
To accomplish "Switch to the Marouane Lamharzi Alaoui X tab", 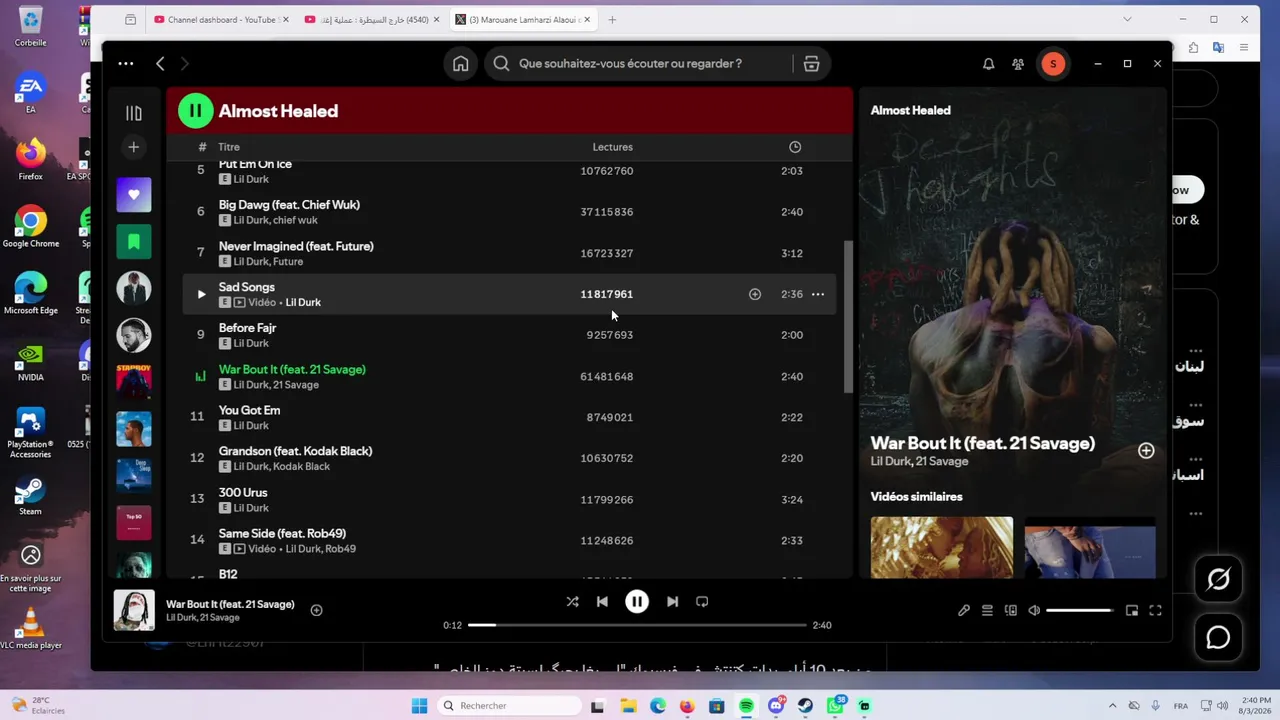I will 525,19.
